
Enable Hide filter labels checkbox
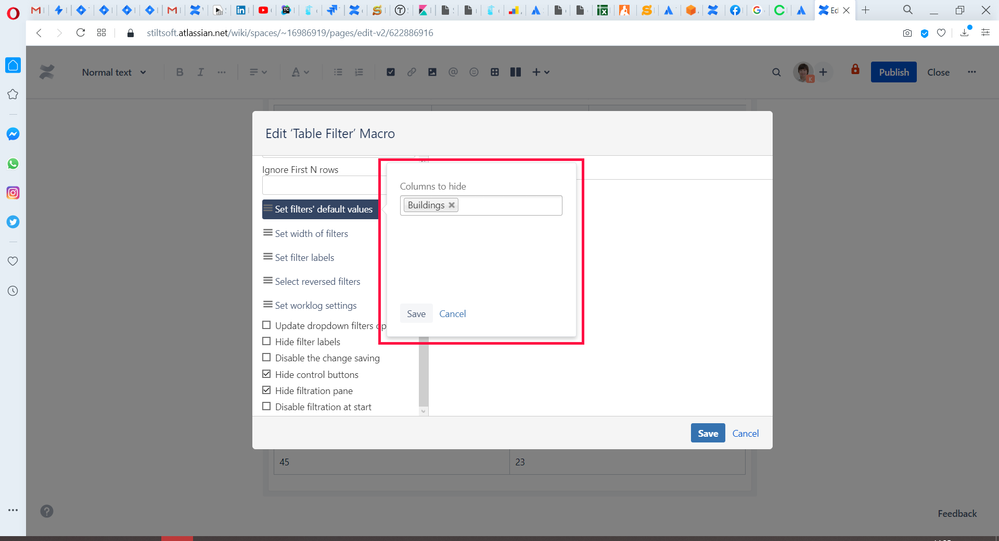[266, 342]
